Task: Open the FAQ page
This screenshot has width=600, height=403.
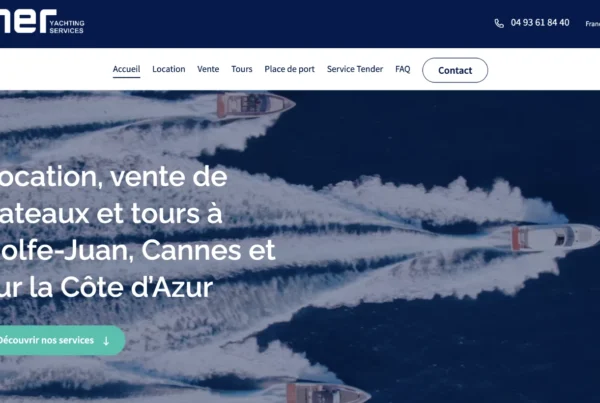Action: [x=403, y=69]
